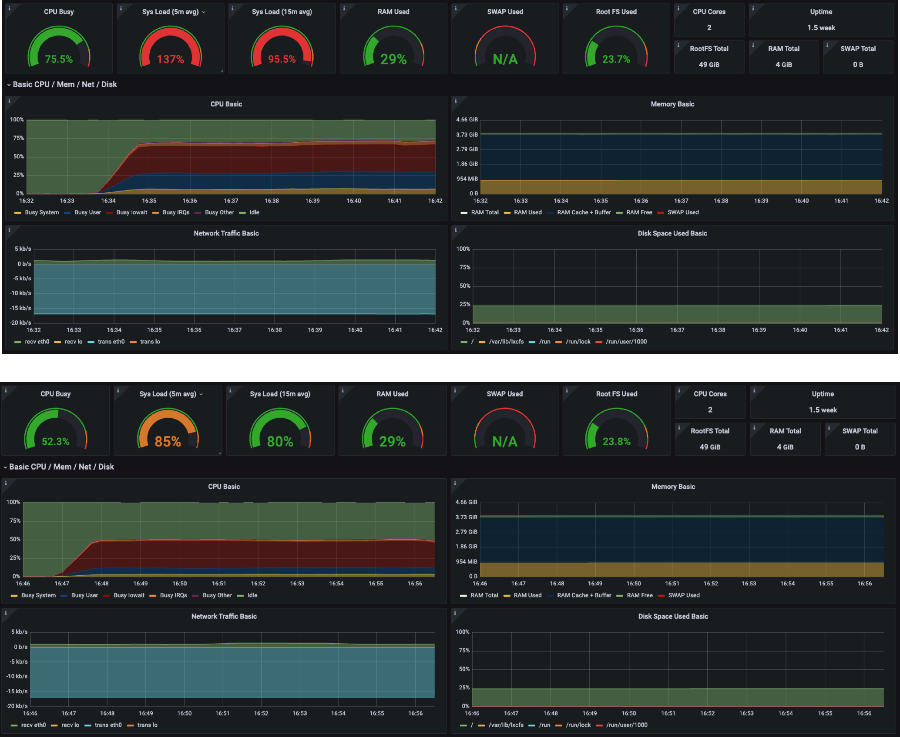Click info icon on Disk Space chart starting 16:46
Screen dimensions: 900x737
point(456,612)
